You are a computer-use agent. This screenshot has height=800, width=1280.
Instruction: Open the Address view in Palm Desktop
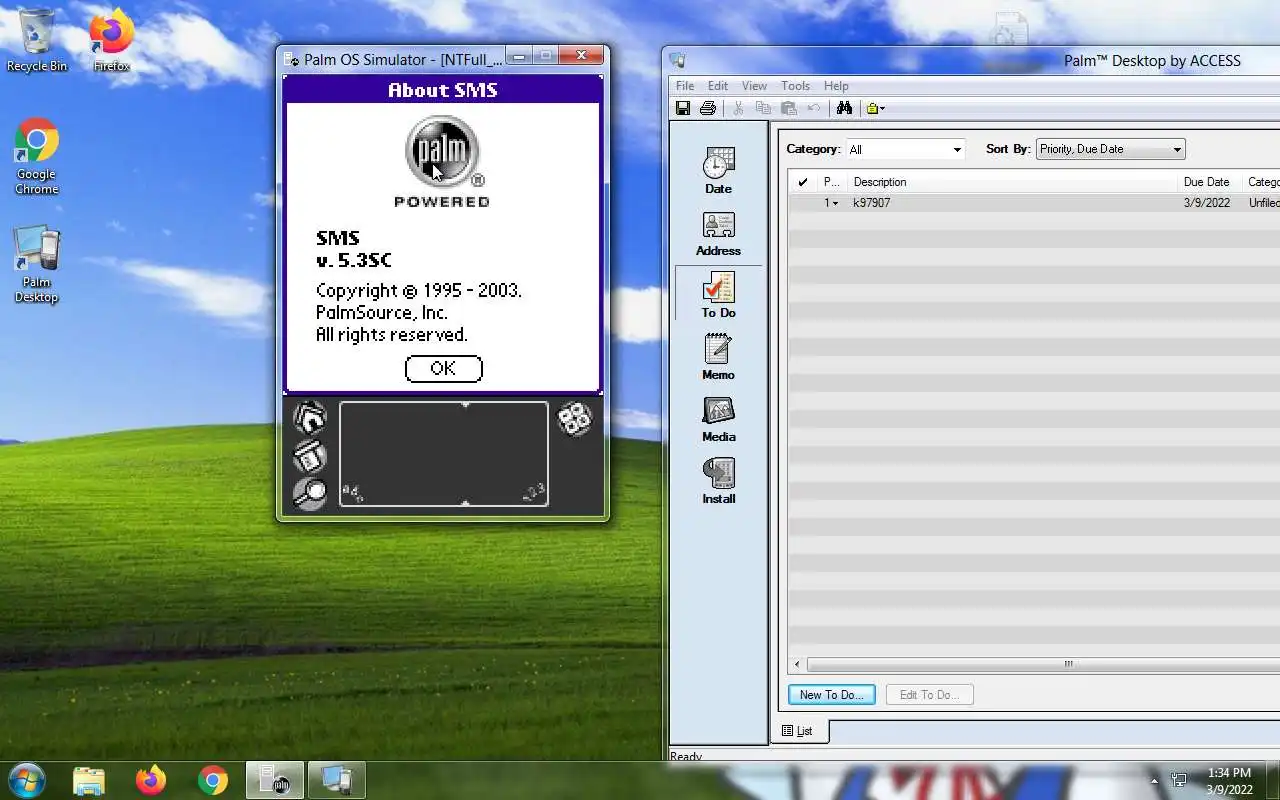pyautogui.click(x=718, y=233)
